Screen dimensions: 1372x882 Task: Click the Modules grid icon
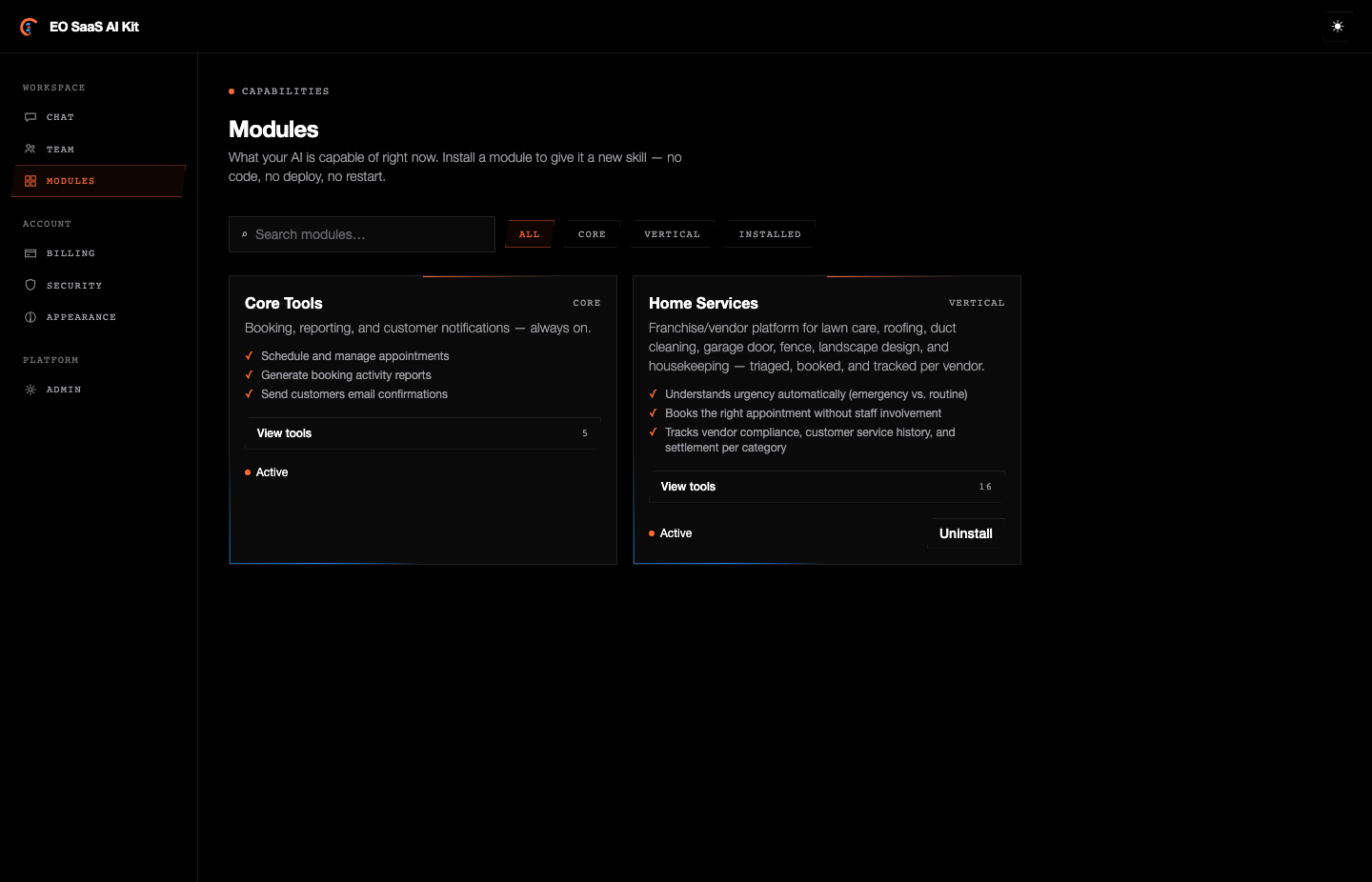click(30, 181)
